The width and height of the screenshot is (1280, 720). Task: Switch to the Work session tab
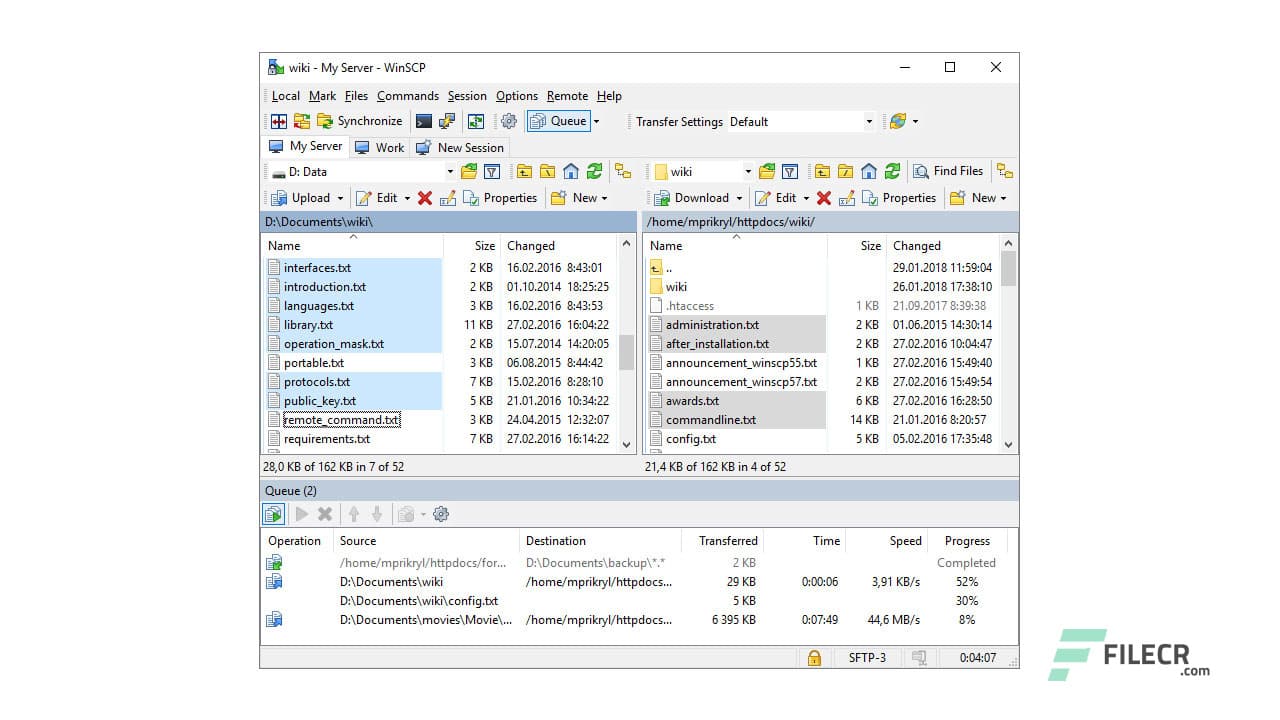click(381, 147)
